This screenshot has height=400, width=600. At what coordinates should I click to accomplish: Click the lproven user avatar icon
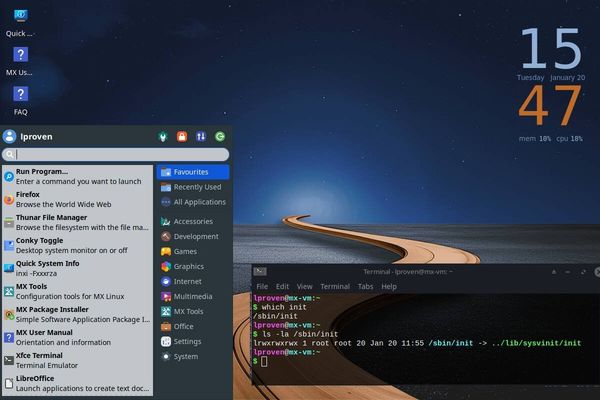[x=9, y=136]
